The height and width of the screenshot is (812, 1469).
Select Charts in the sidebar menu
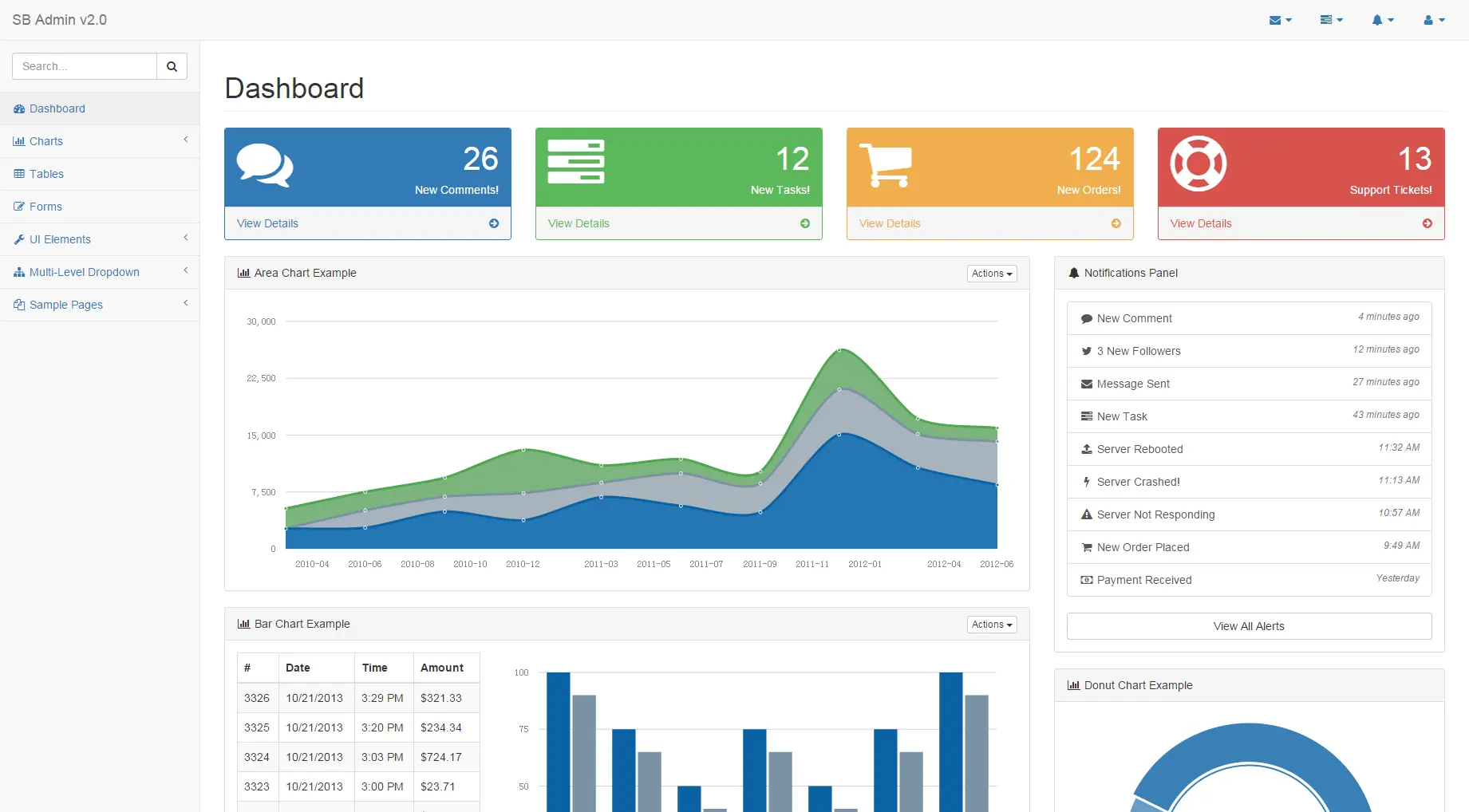100,141
